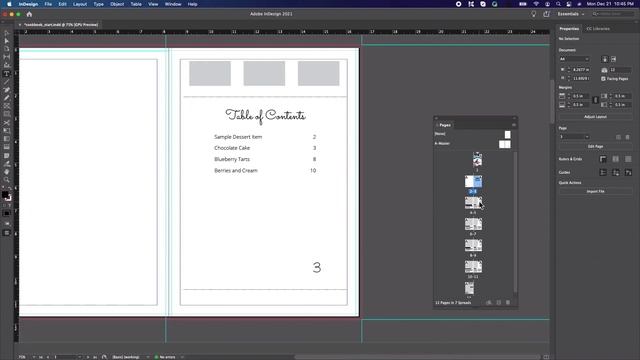Open the A4 page size dropdown
Screen dimensions: 640x360
click(574, 59)
